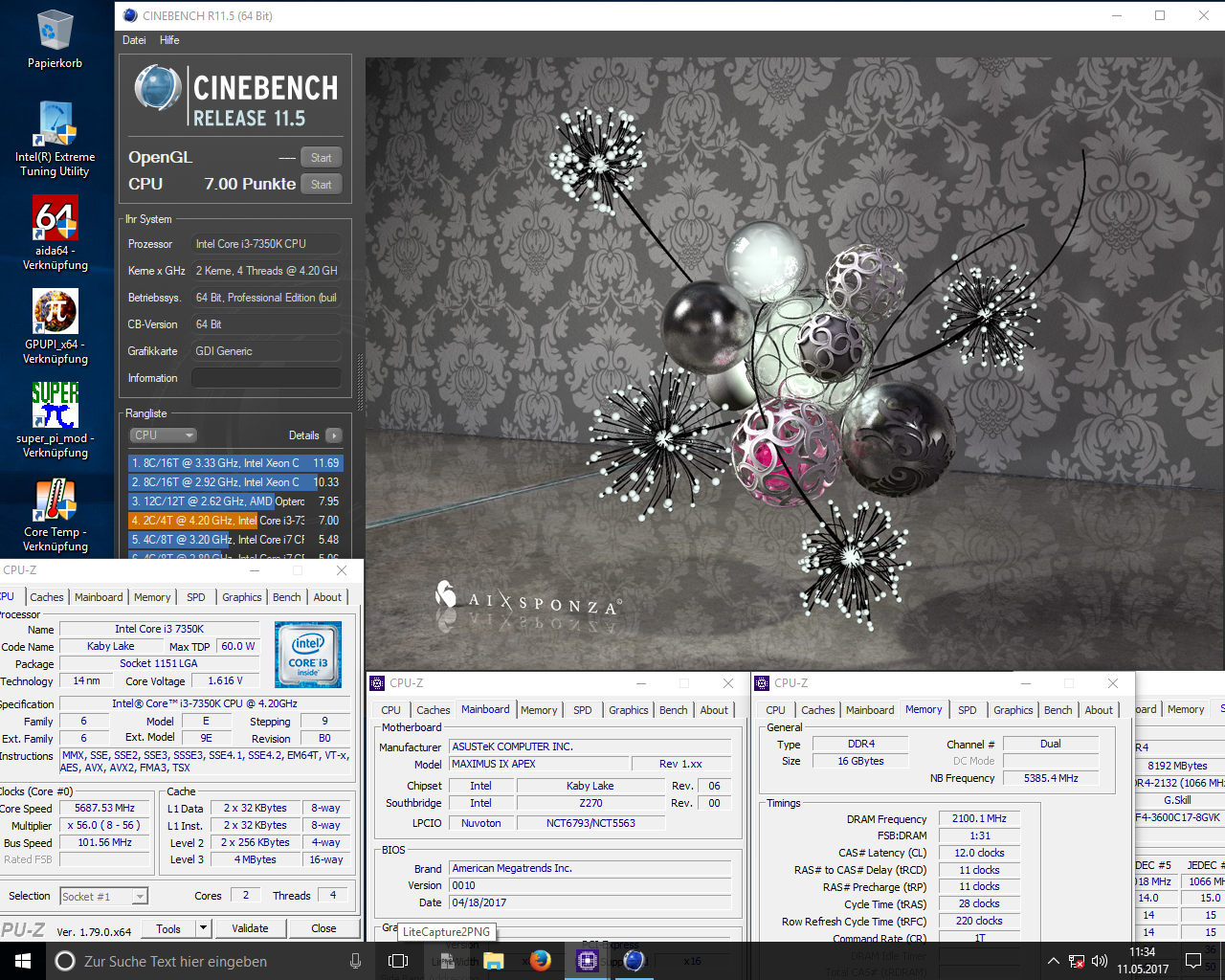The image size is (1225, 980).
Task: Select Mainboard tab in Memory CPU-Z window
Action: (x=870, y=710)
